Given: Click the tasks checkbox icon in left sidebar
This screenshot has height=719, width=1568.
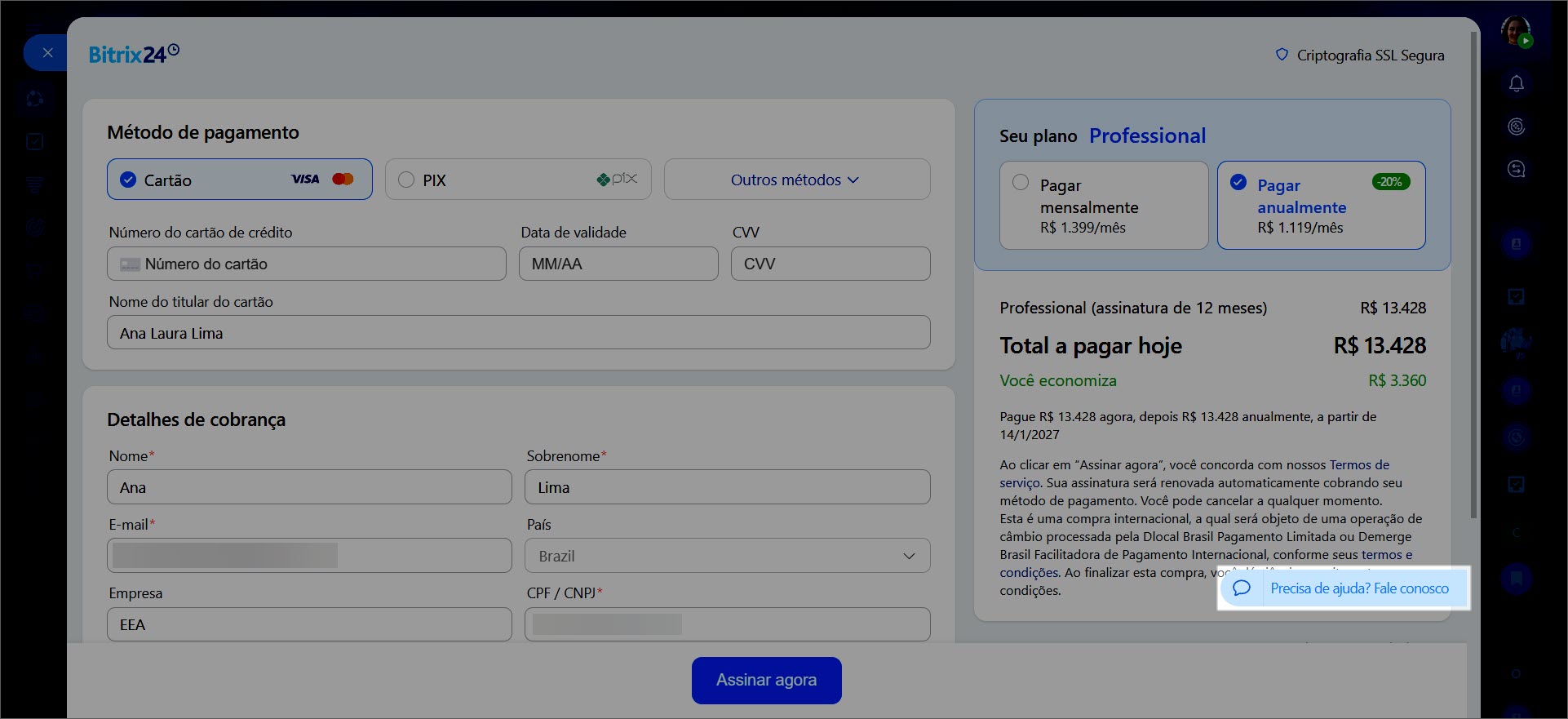Looking at the screenshot, I should coord(35,142).
